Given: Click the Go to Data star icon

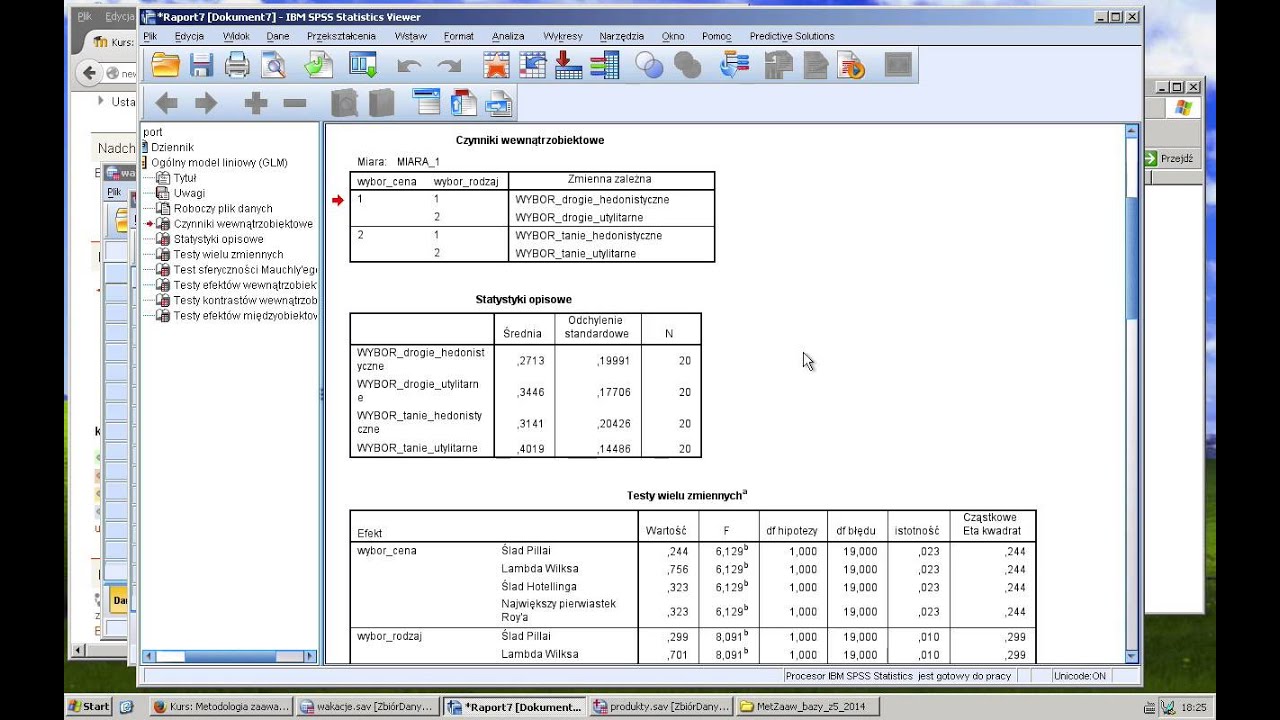Looking at the screenshot, I should 496,66.
